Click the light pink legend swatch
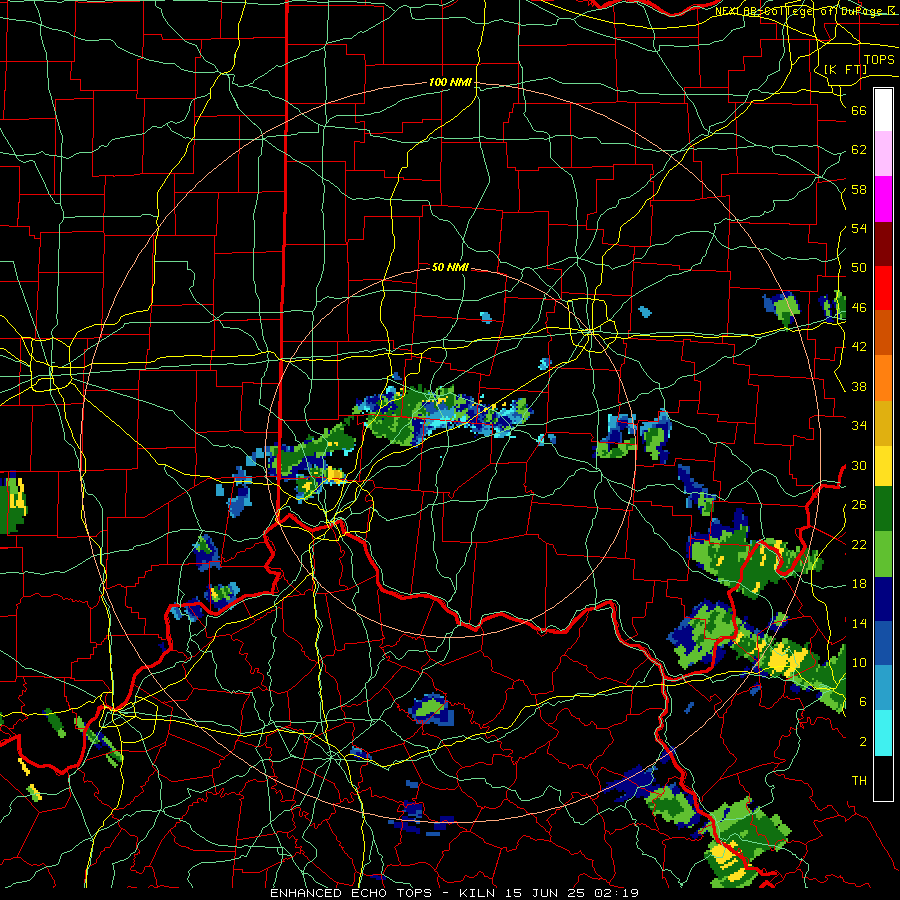 883,154
